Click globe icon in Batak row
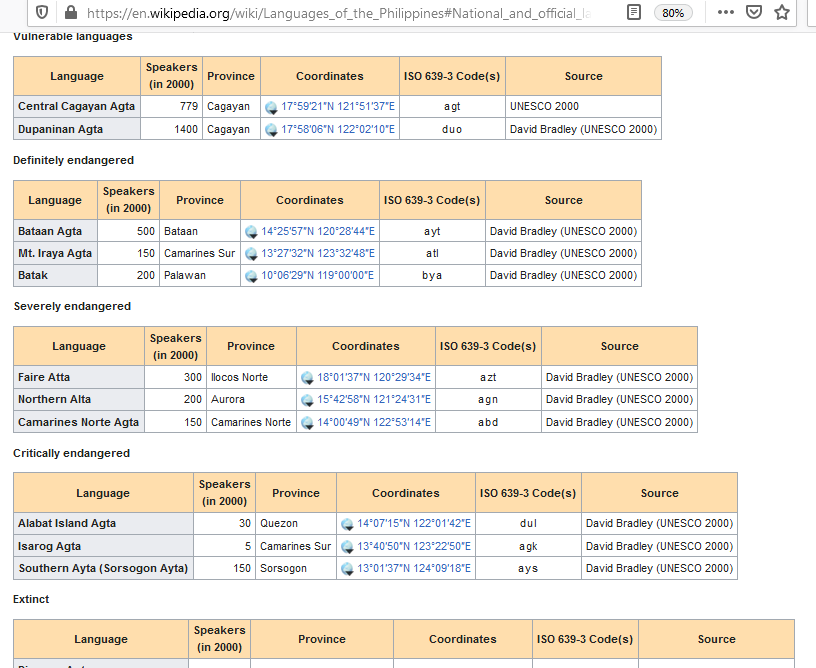This screenshot has height=668, width=816. tap(251, 276)
